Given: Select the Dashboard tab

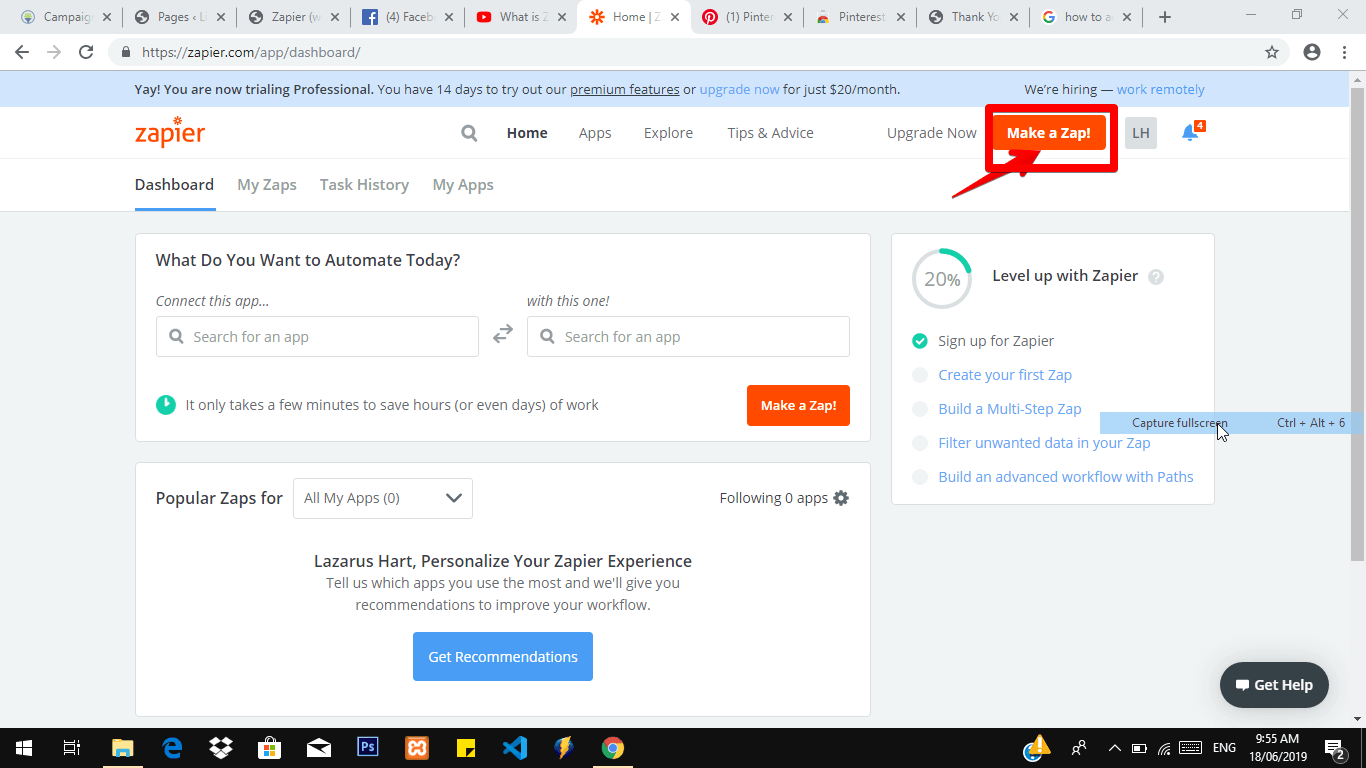Looking at the screenshot, I should point(174,185).
